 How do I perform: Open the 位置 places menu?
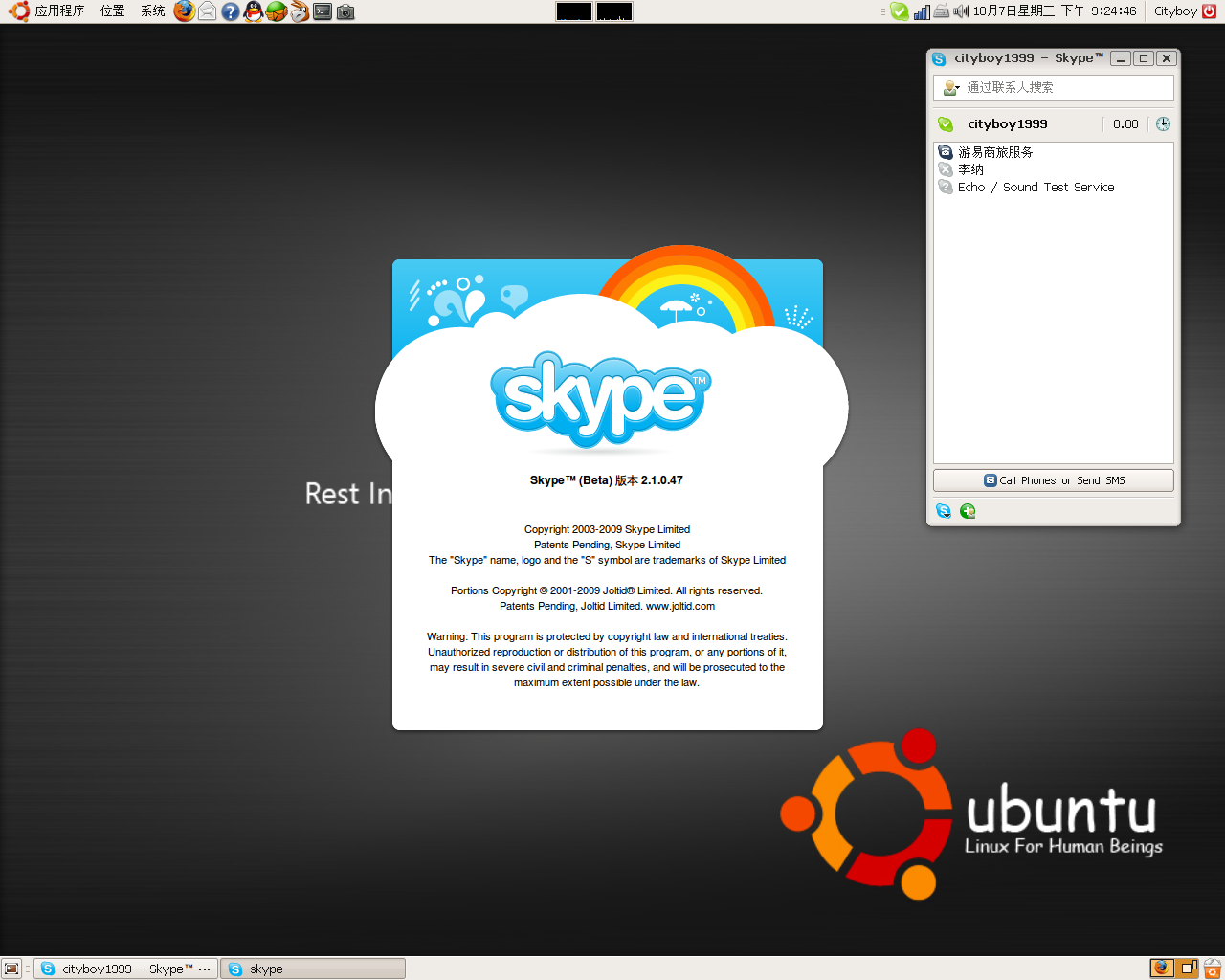click(113, 11)
